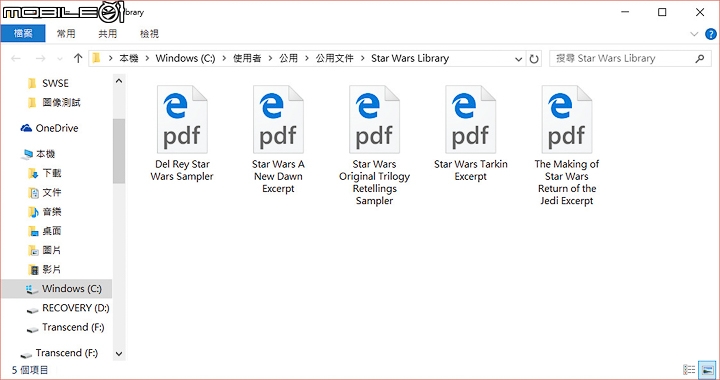720x380 pixels.
Task: Click the search magnifier icon
Action: (700, 58)
